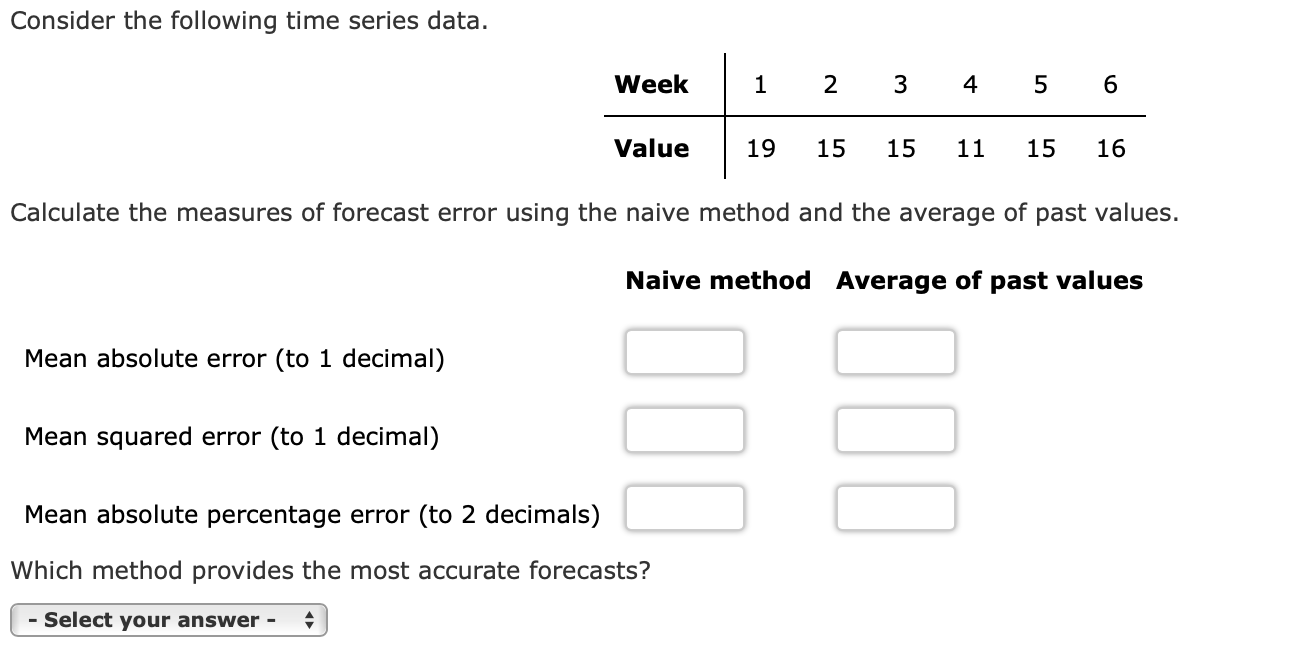The image size is (1308, 656).
Task: Click the Mean squared error Naive method input box
Action: [684, 429]
